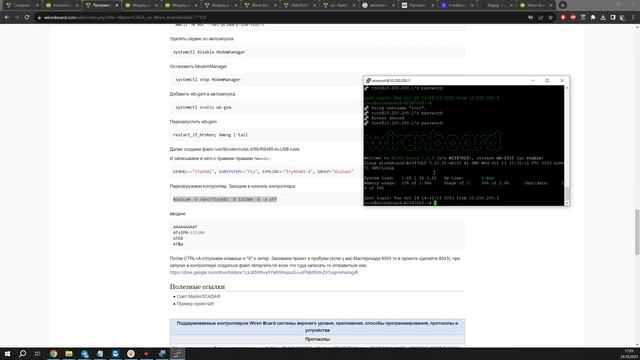This screenshot has height=360, width=640.
Task: Close the PuTTY terminal window
Action: tap(562, 80)
